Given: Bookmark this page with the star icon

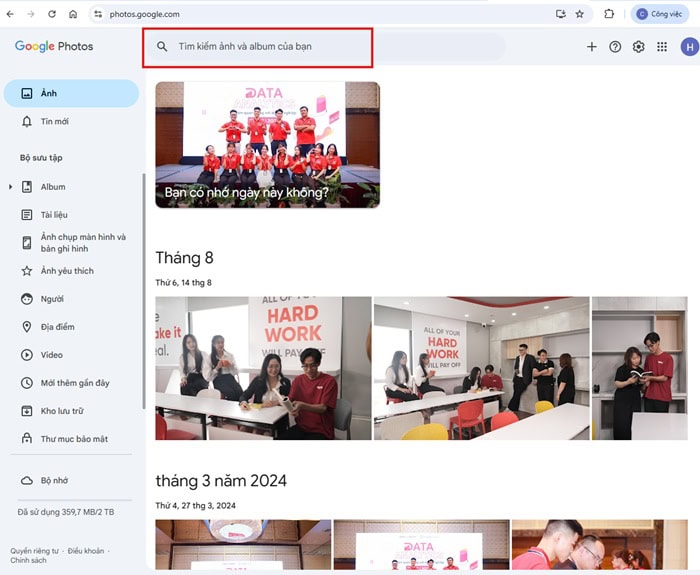Looking at the screenshot, I should pyautogui.click(x=579, y=14).
